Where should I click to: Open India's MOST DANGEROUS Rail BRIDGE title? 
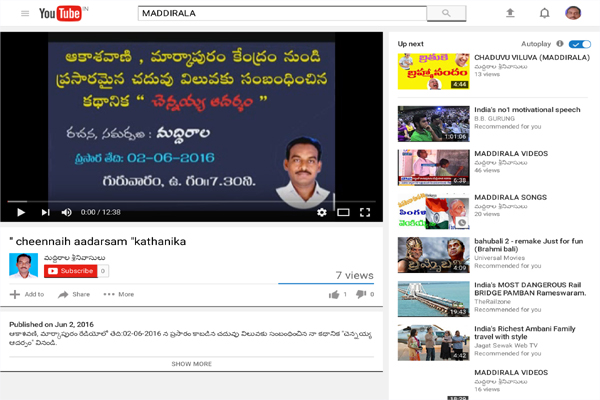(x=530, y=289)
